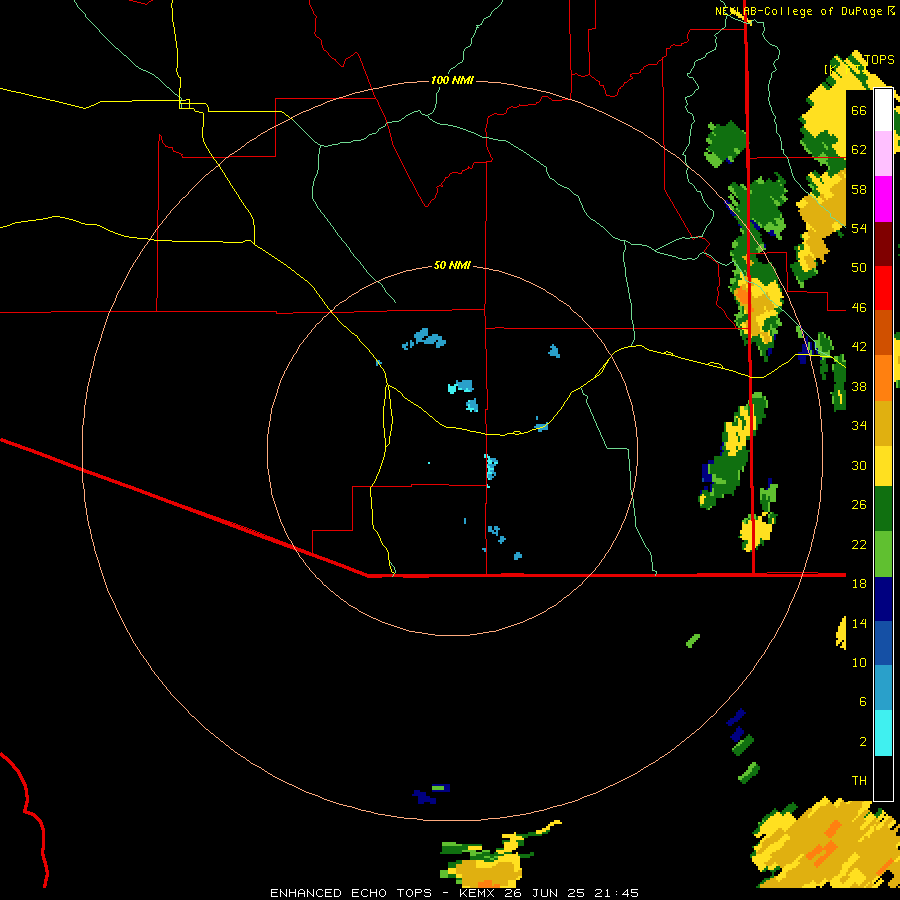
Task: Click the legend value '66'
Action: [x=859, y=110]
